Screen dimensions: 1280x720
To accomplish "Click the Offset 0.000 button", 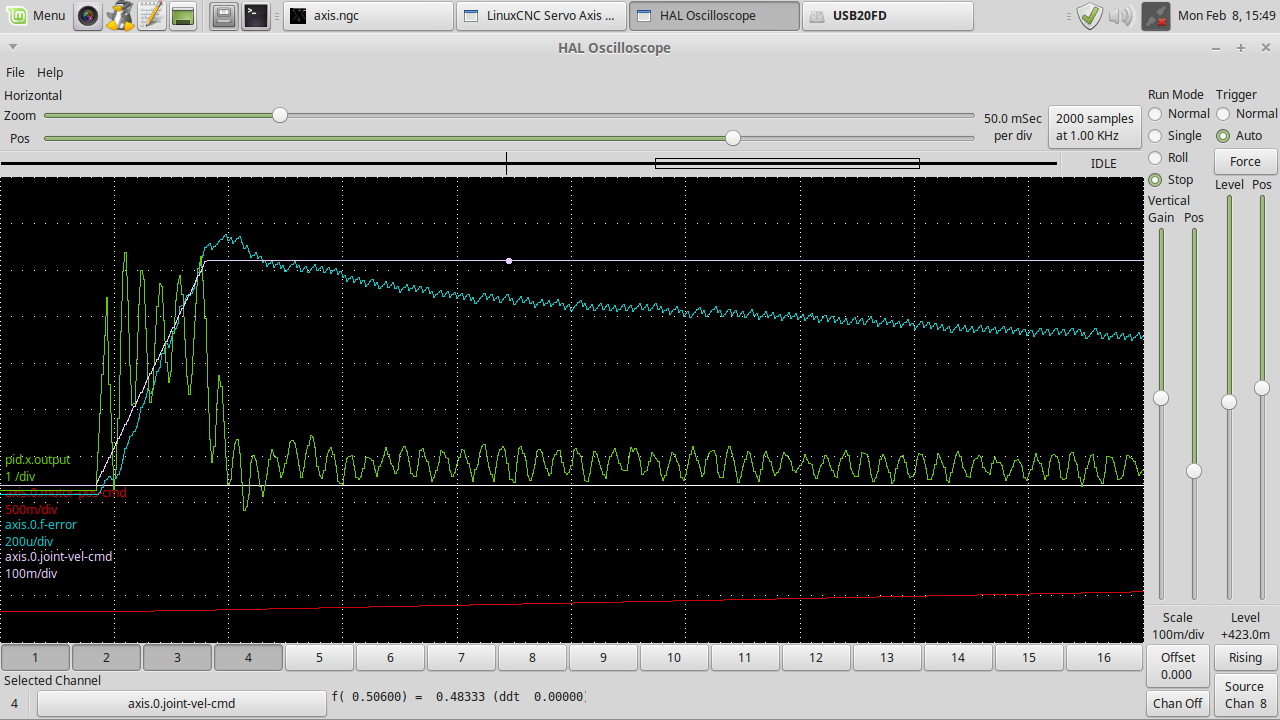I will [1177, 665].
